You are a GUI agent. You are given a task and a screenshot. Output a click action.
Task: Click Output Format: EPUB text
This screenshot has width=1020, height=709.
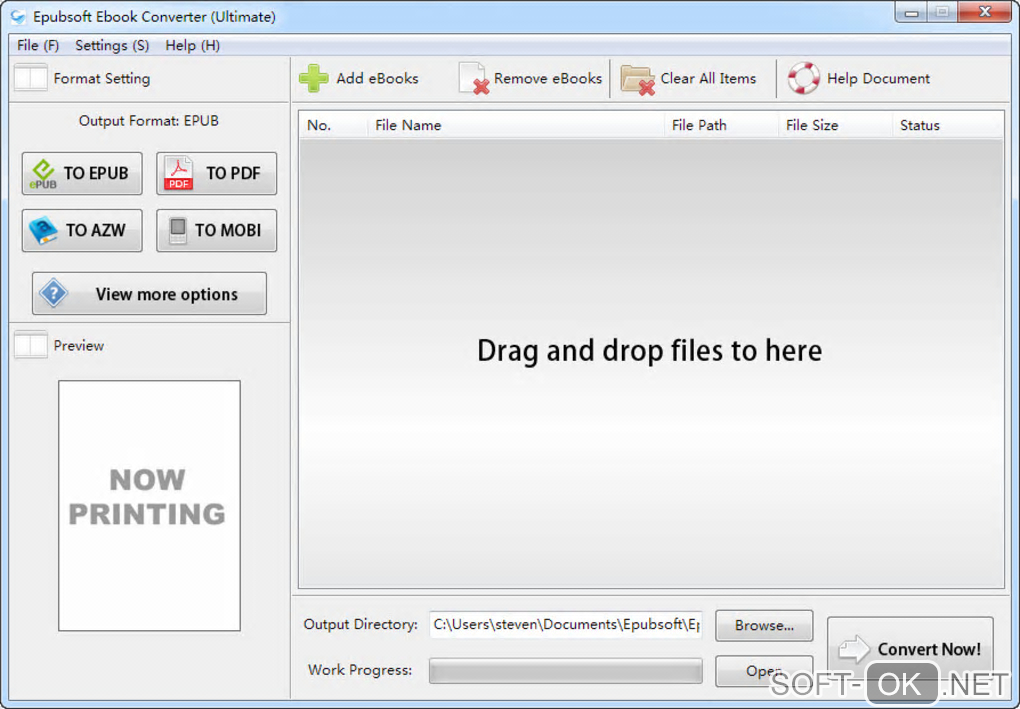[149, 121]
